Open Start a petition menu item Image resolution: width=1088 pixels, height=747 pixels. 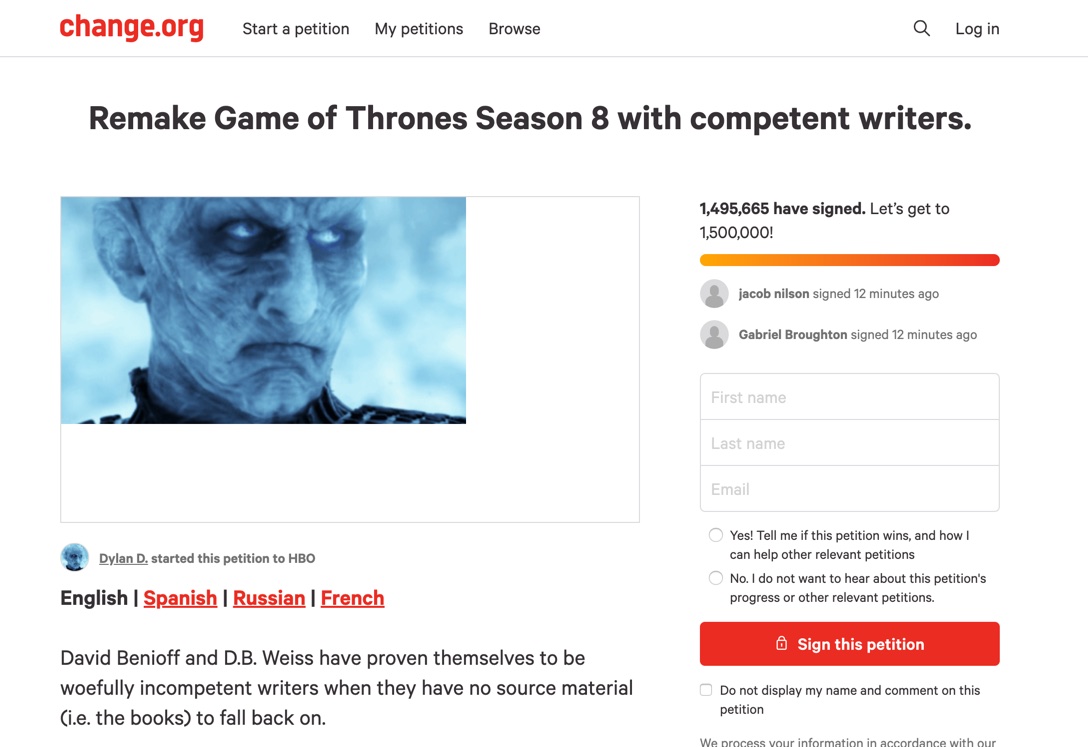(x=296, y=29)
